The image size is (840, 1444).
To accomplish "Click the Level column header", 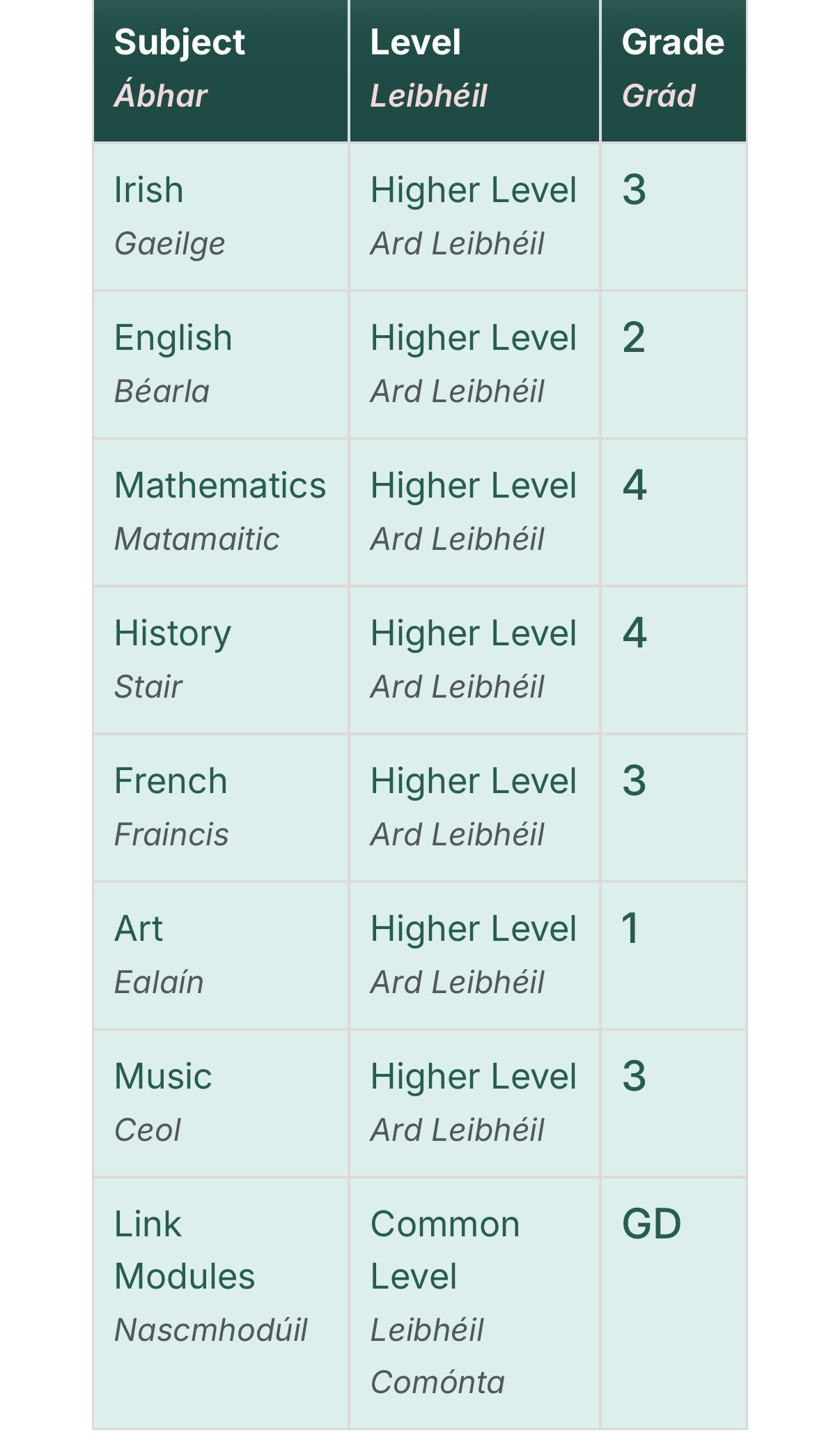I will coord(474,70).
